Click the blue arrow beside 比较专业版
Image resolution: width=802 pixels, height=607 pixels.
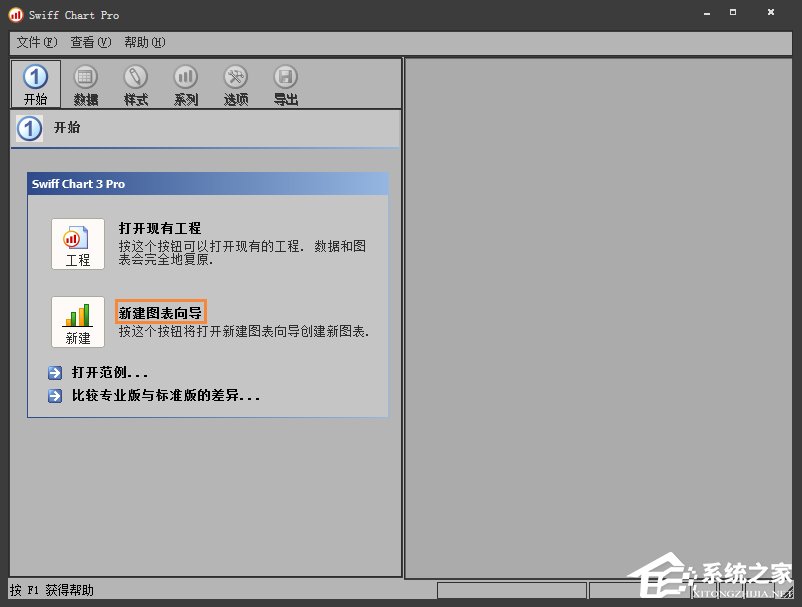pos(54,395)
